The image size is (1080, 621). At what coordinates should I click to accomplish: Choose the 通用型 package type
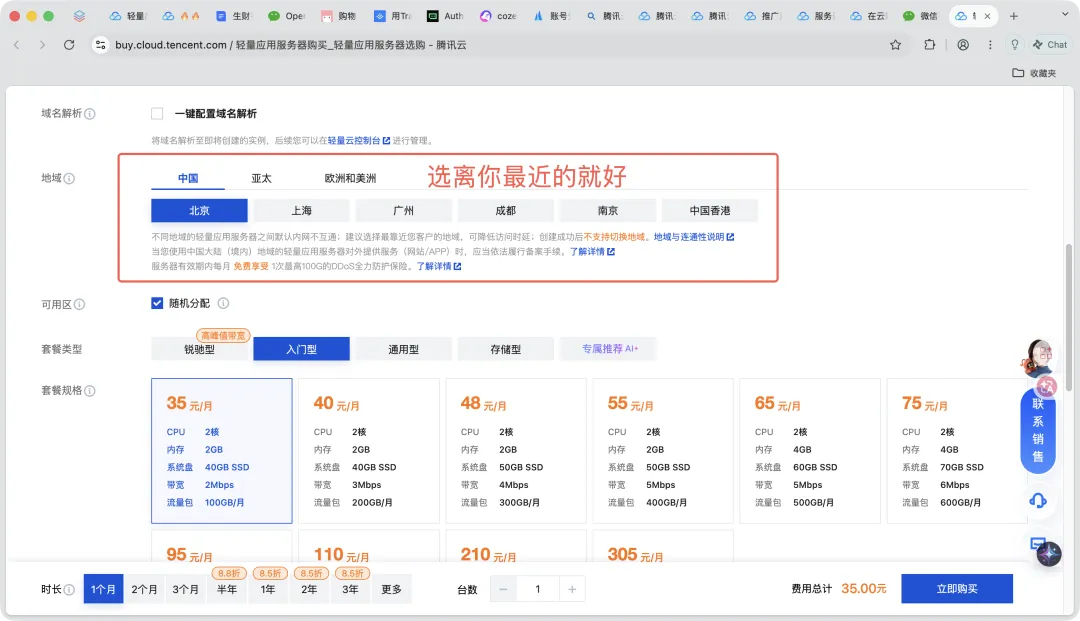point(404,349)
